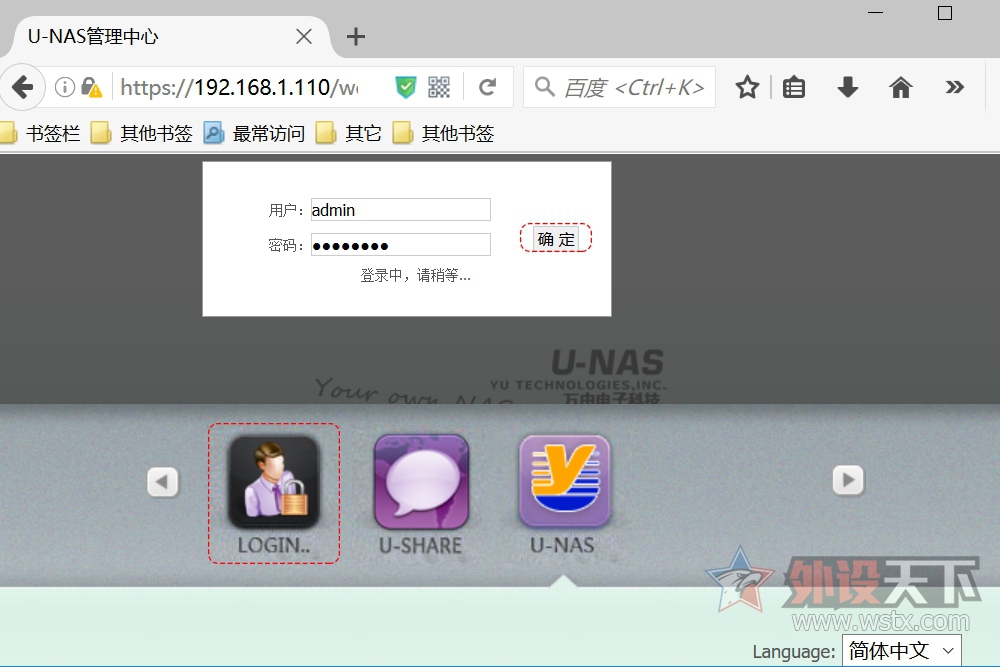
Task: Click the left carousel arrow
Action: [163, 481]
